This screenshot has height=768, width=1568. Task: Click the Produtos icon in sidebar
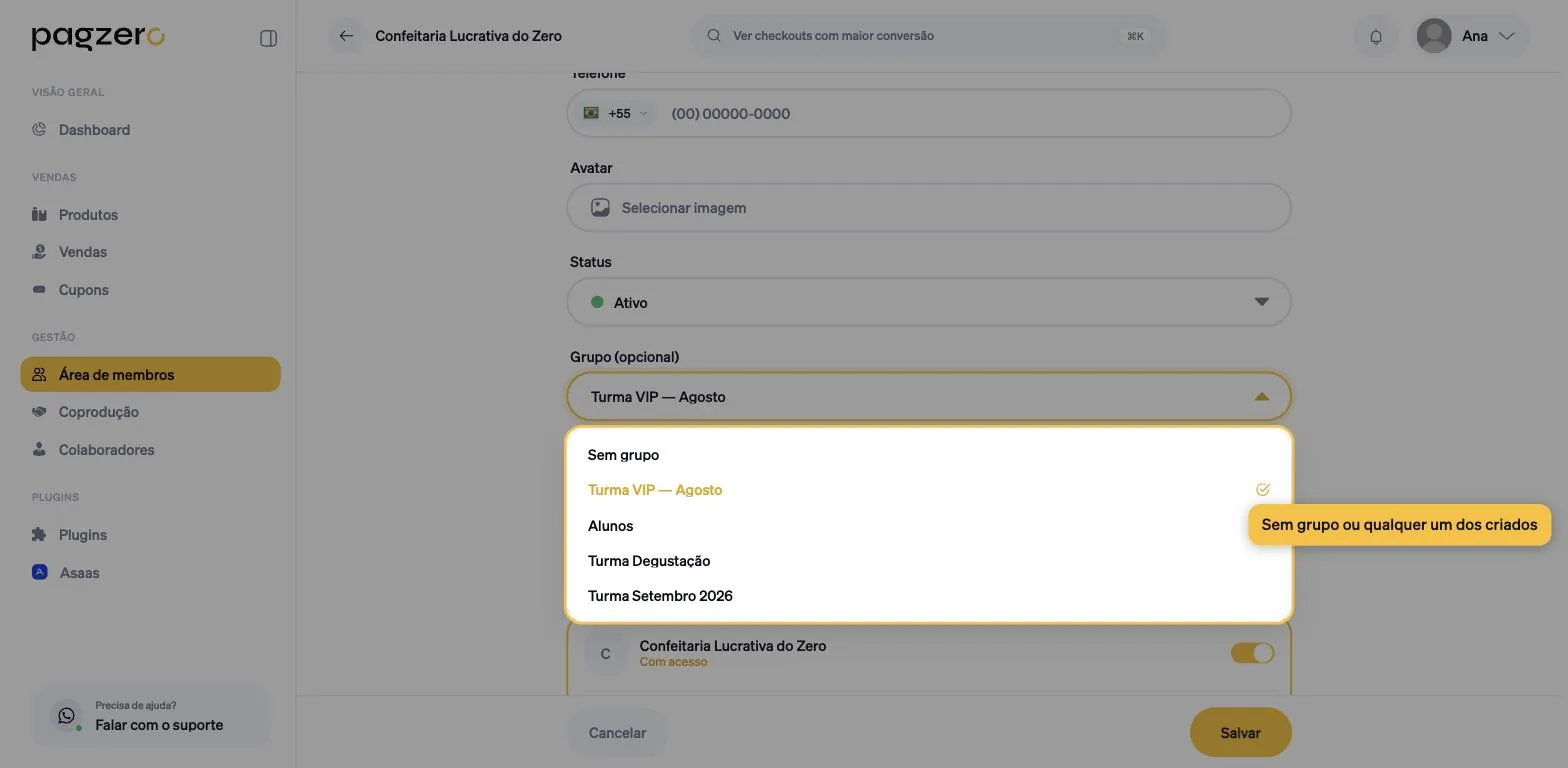[x=39, y=214]
